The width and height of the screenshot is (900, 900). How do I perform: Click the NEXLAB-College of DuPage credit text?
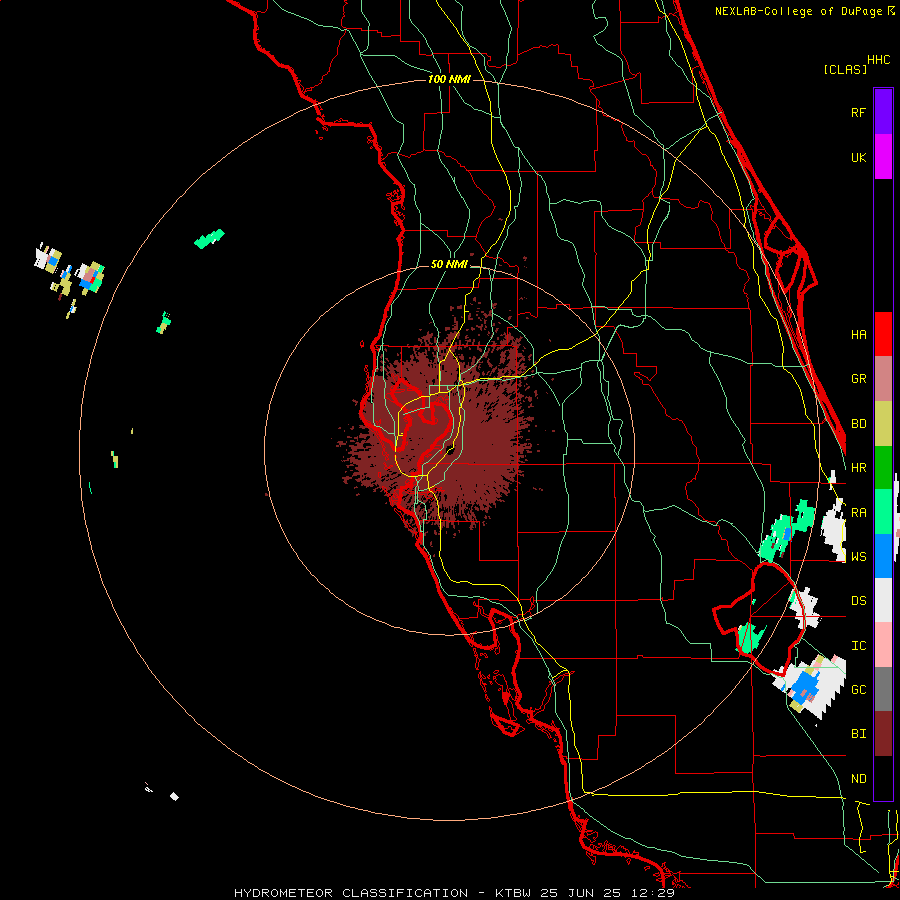pos(804,11)
